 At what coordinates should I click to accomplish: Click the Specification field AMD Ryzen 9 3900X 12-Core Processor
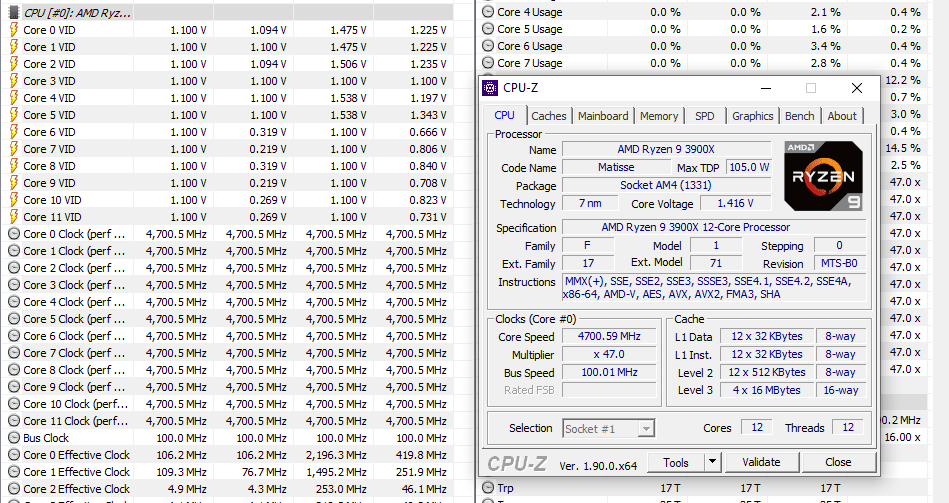pos(714,228)
